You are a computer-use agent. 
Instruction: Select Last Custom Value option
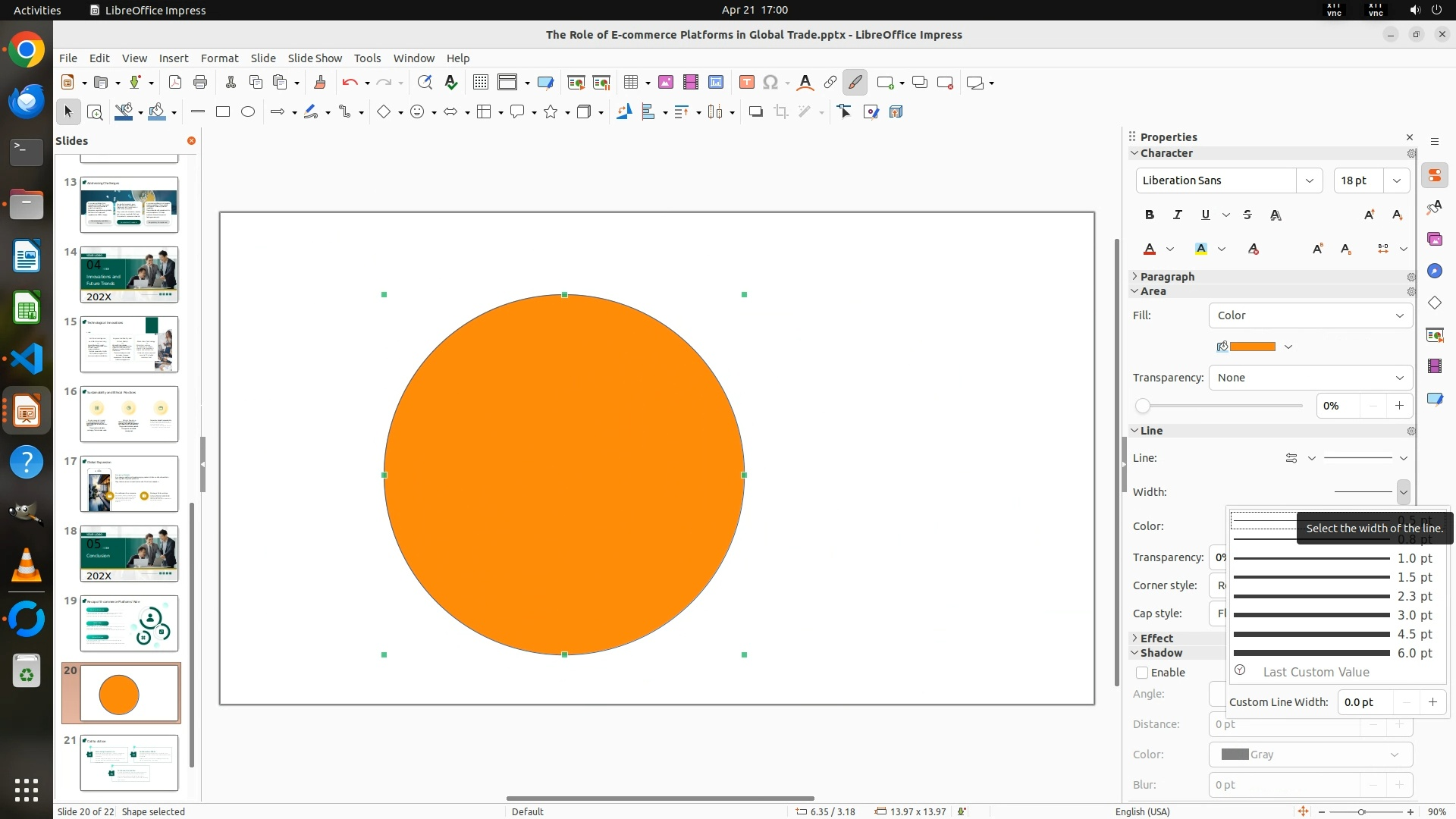[x=1316, y=672]
